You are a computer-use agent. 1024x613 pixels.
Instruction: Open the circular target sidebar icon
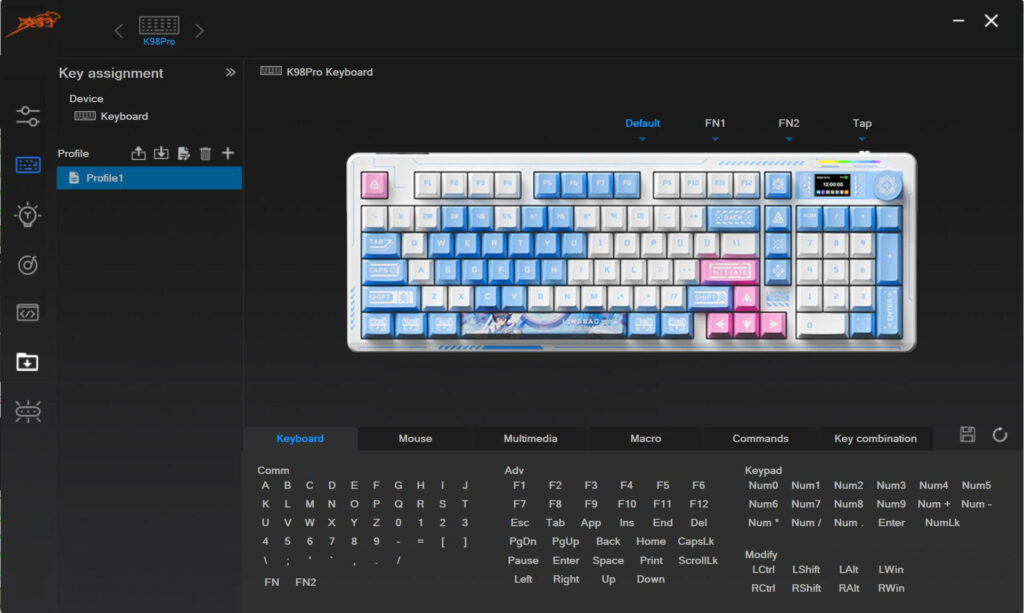coord(27,264)
